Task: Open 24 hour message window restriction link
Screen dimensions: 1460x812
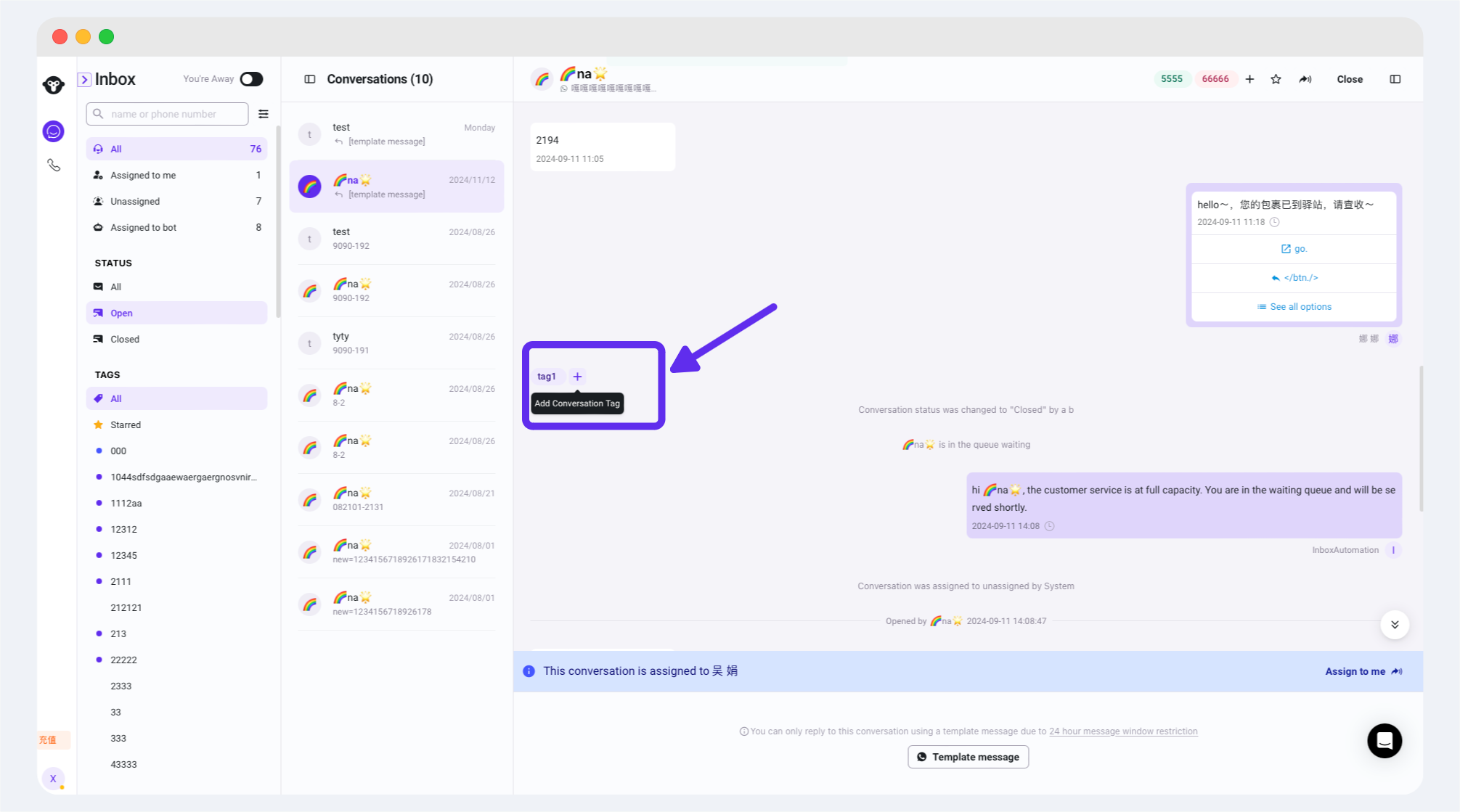Action: [x=1122, y=731]
